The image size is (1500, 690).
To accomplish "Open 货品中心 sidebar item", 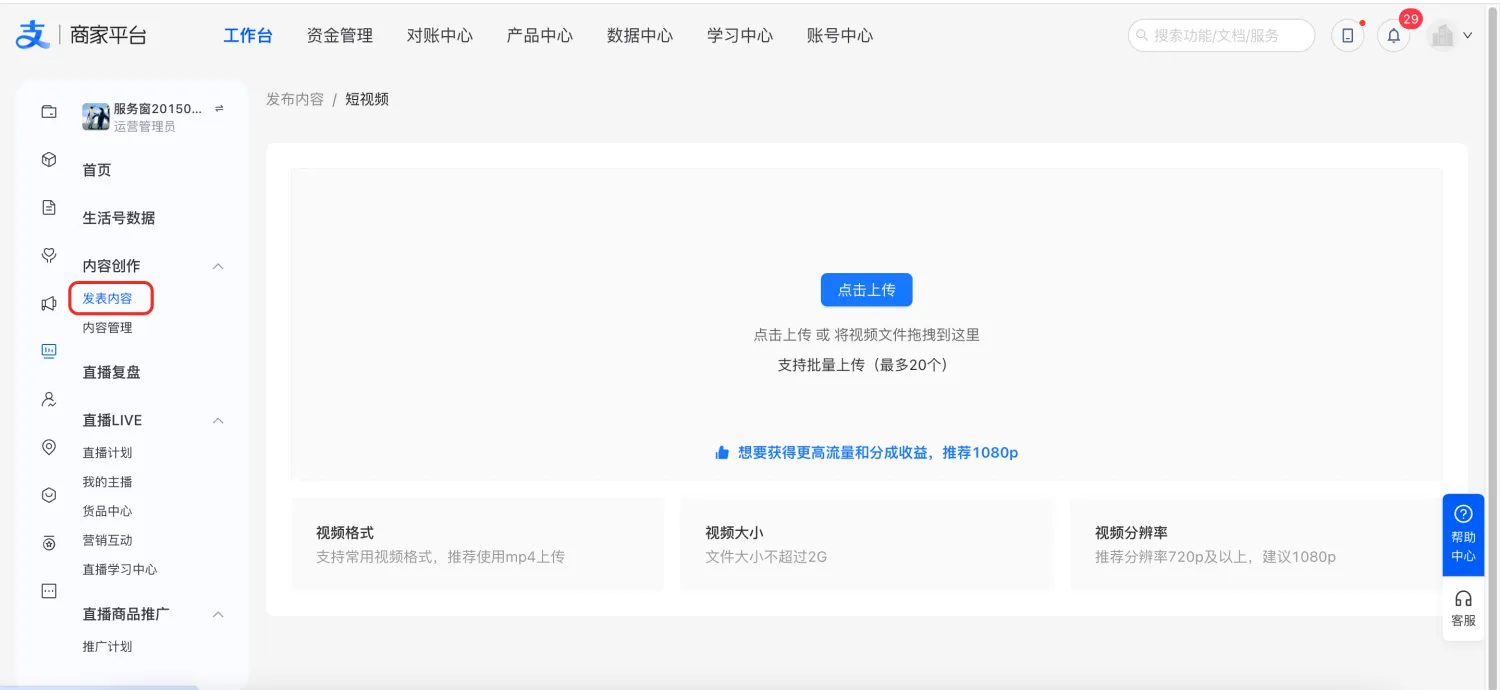I will click(107, 510).
